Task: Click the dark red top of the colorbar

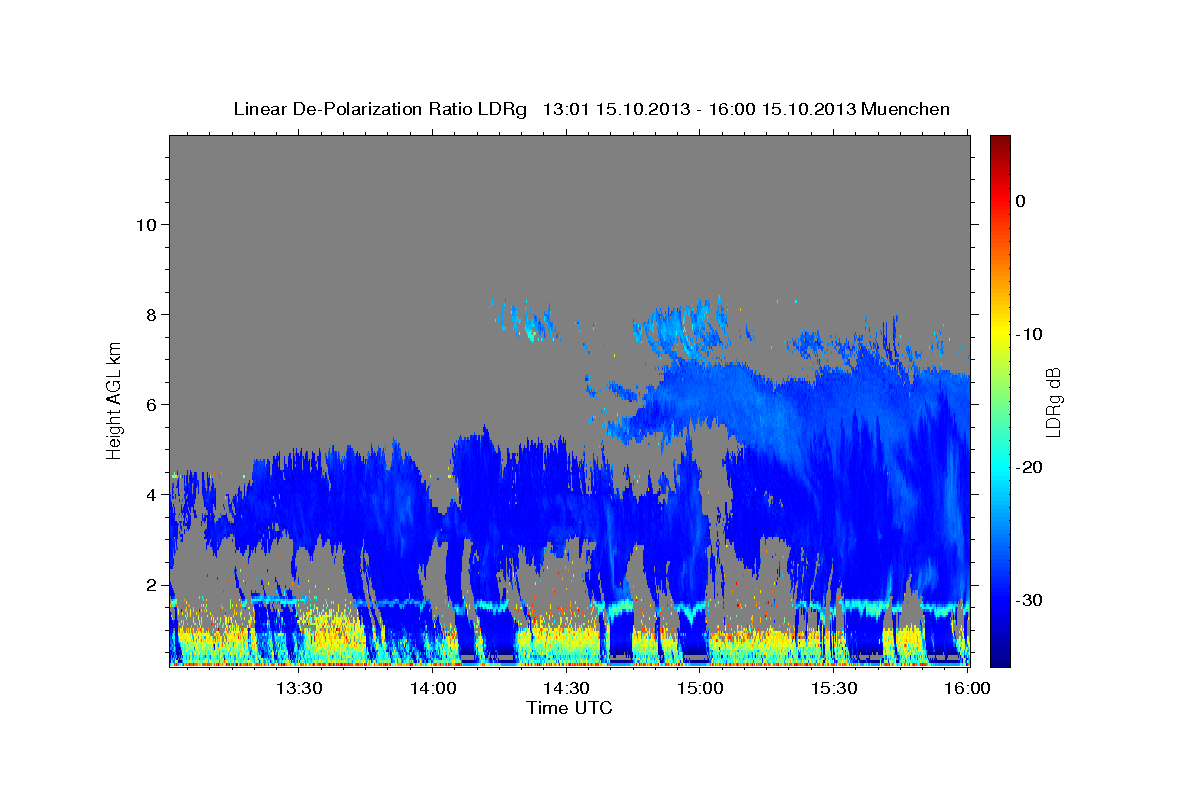Action: [1000, 142]
